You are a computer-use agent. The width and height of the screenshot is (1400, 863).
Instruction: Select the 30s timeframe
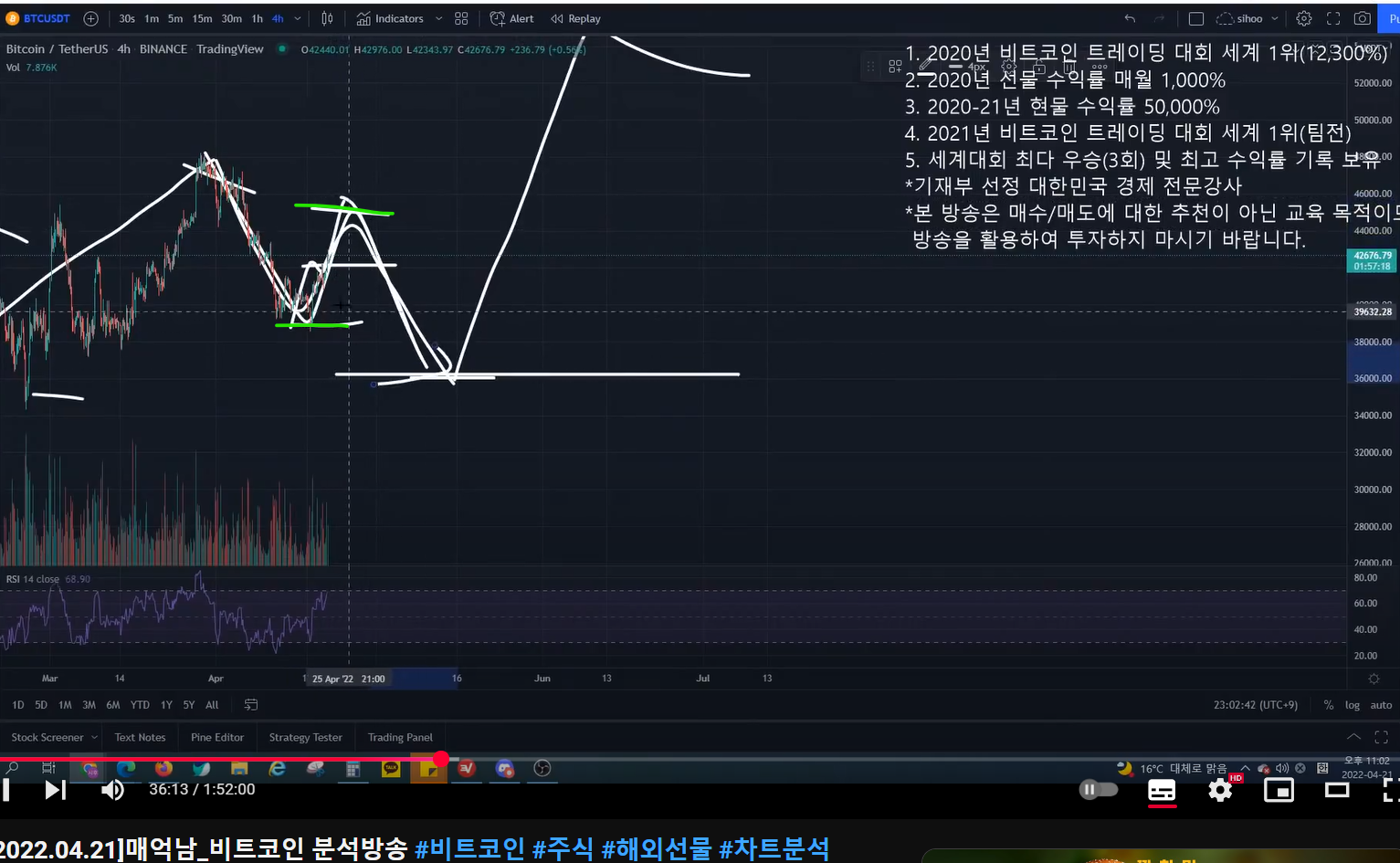127,18
